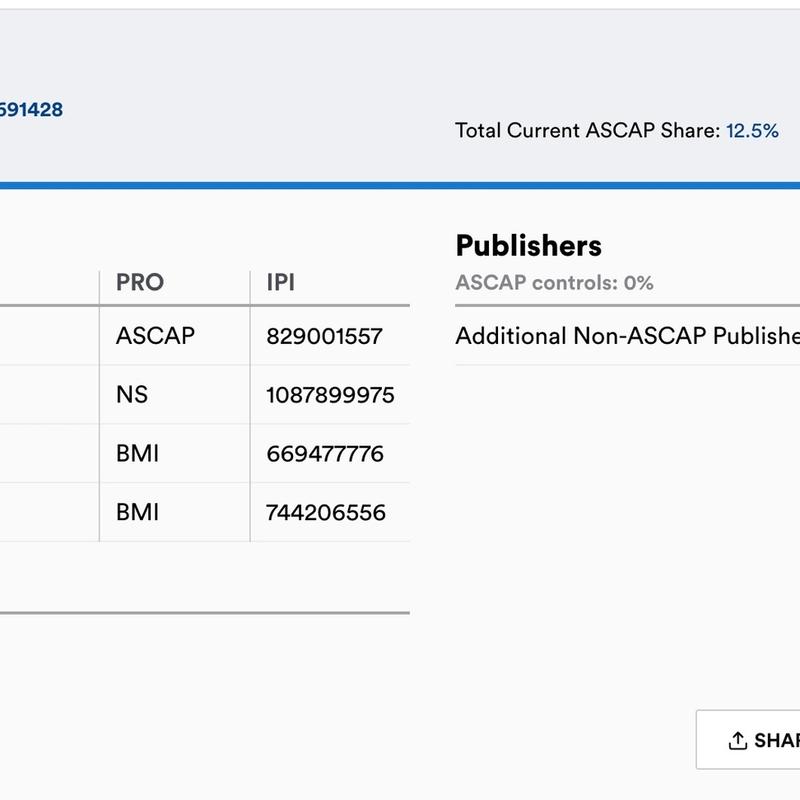Click the second BMI entry in the PRO column
The width and height of the screenshot is (800, 800).
(137, 512)
